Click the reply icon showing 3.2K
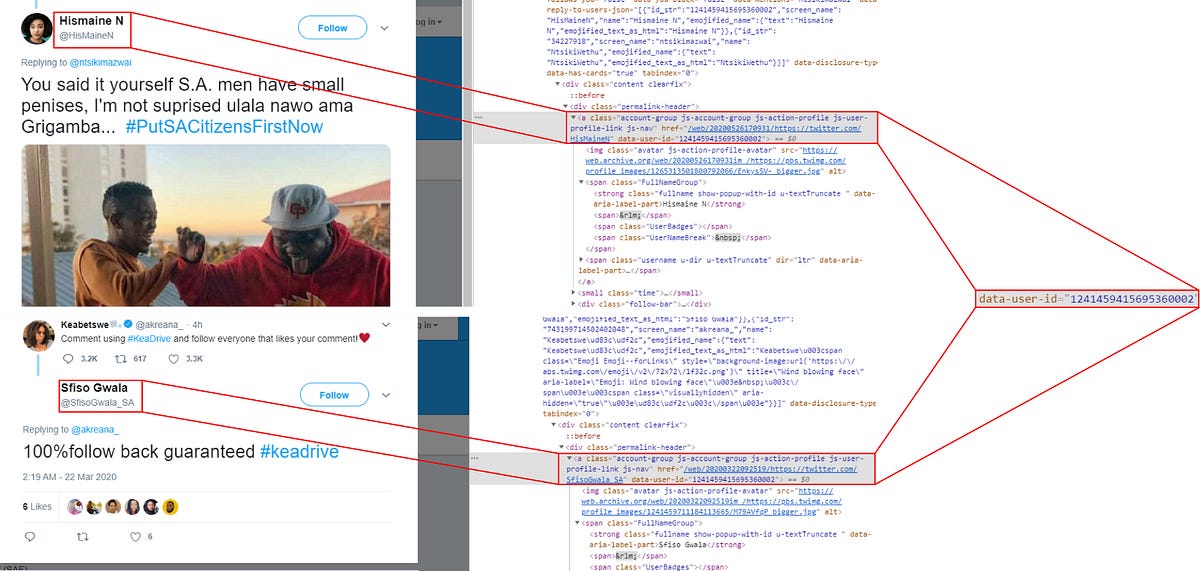 tap(69, 357)
